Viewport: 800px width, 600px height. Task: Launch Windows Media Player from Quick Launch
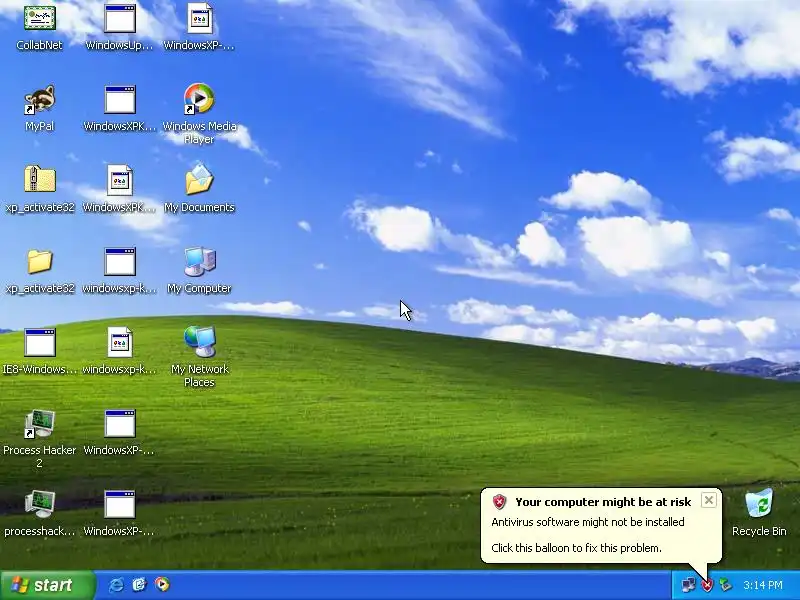162,585
